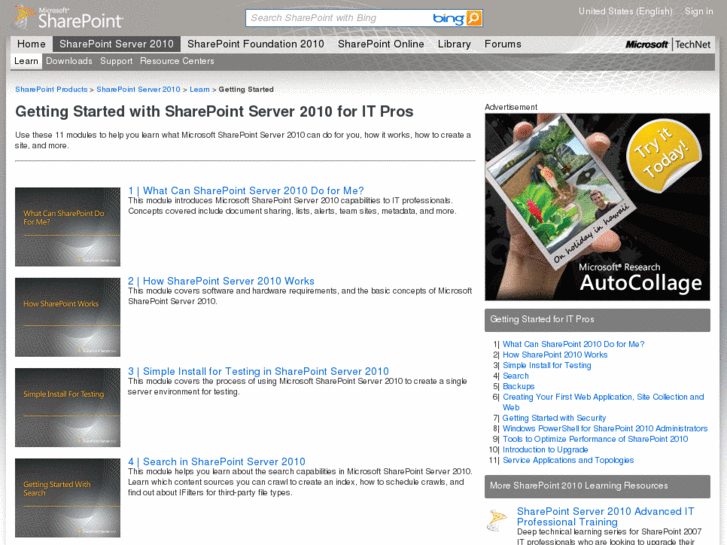Click sidebar link Introduction to Upgrade

point(545,450)
